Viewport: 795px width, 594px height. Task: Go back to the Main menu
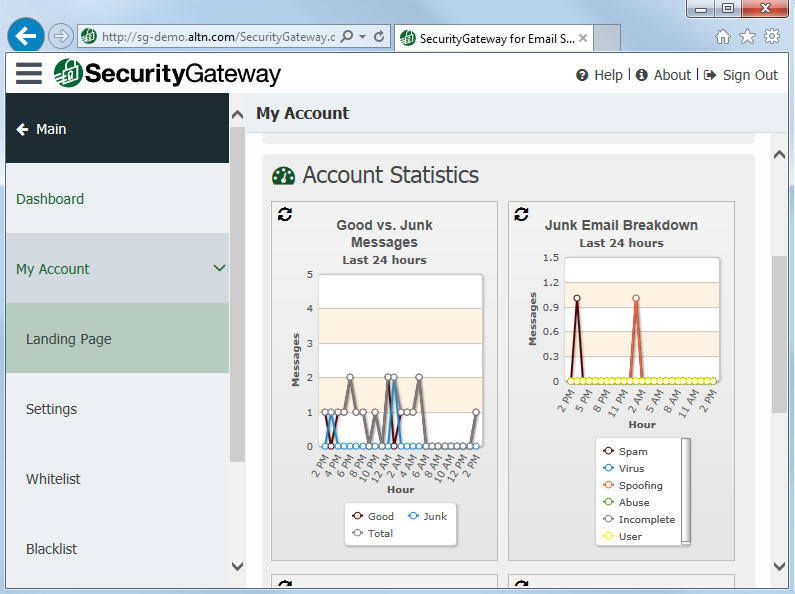tap(117, 129)
